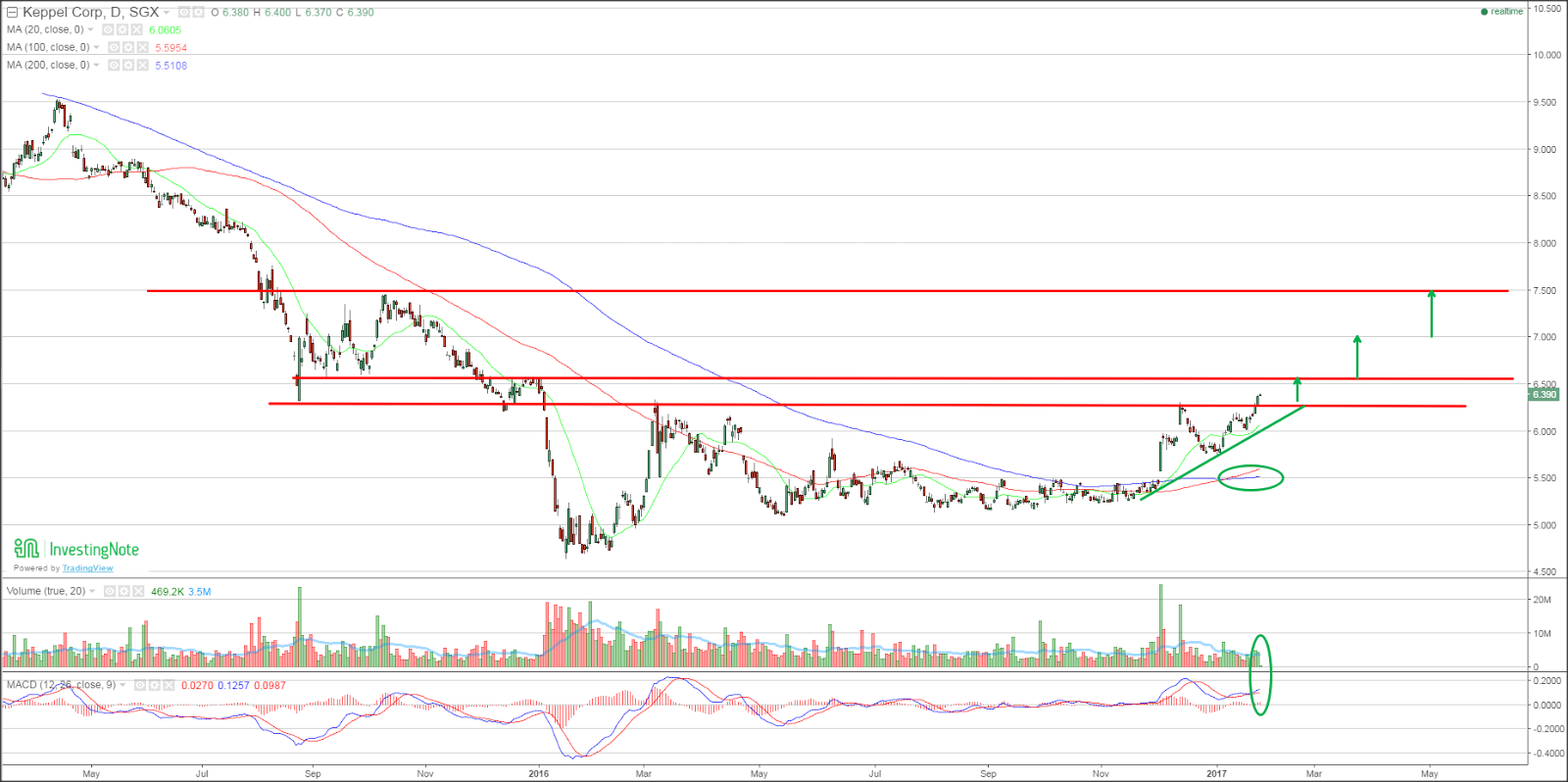Remove the MA 200 indicator
This screenshot has width=1568, height=782.
(143, 66)
